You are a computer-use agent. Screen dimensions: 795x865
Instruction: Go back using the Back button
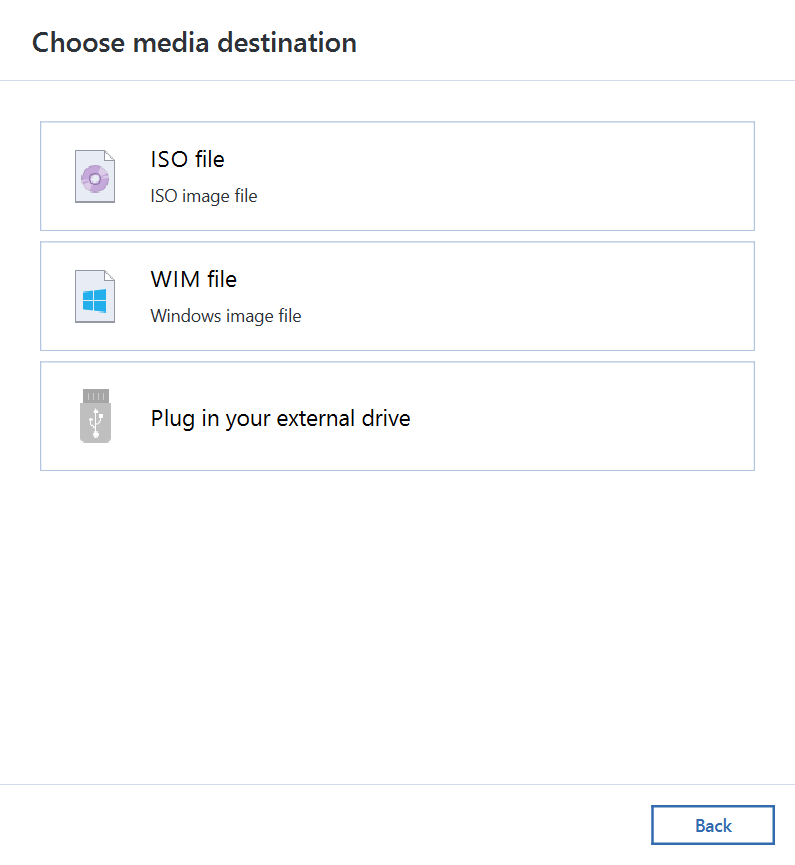pyautogui.click(x=713, y=825)
